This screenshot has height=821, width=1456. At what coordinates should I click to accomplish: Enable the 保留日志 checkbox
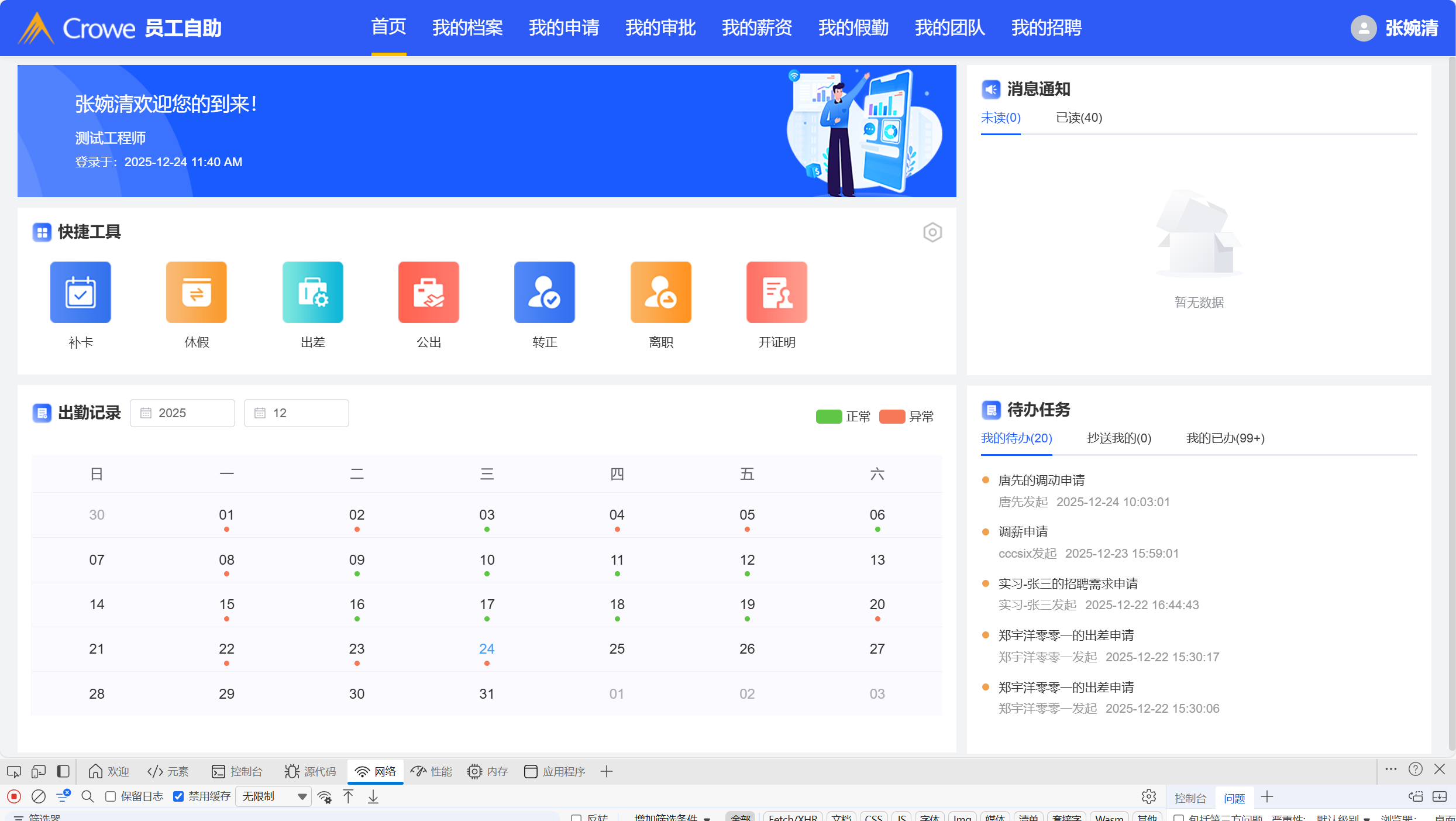[111, 796]
